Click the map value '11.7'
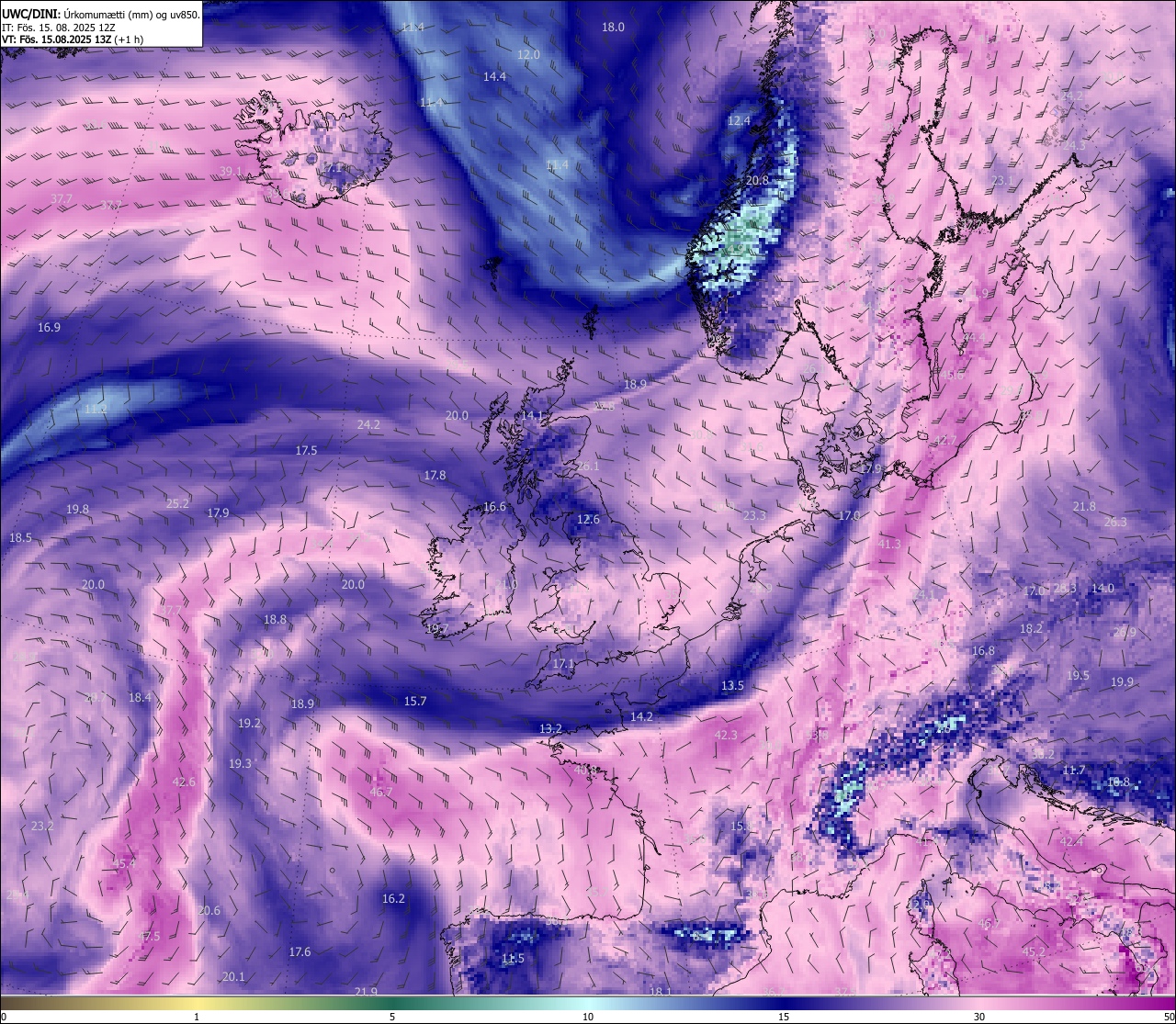 pyautogui.click(x=1073, y=771)
